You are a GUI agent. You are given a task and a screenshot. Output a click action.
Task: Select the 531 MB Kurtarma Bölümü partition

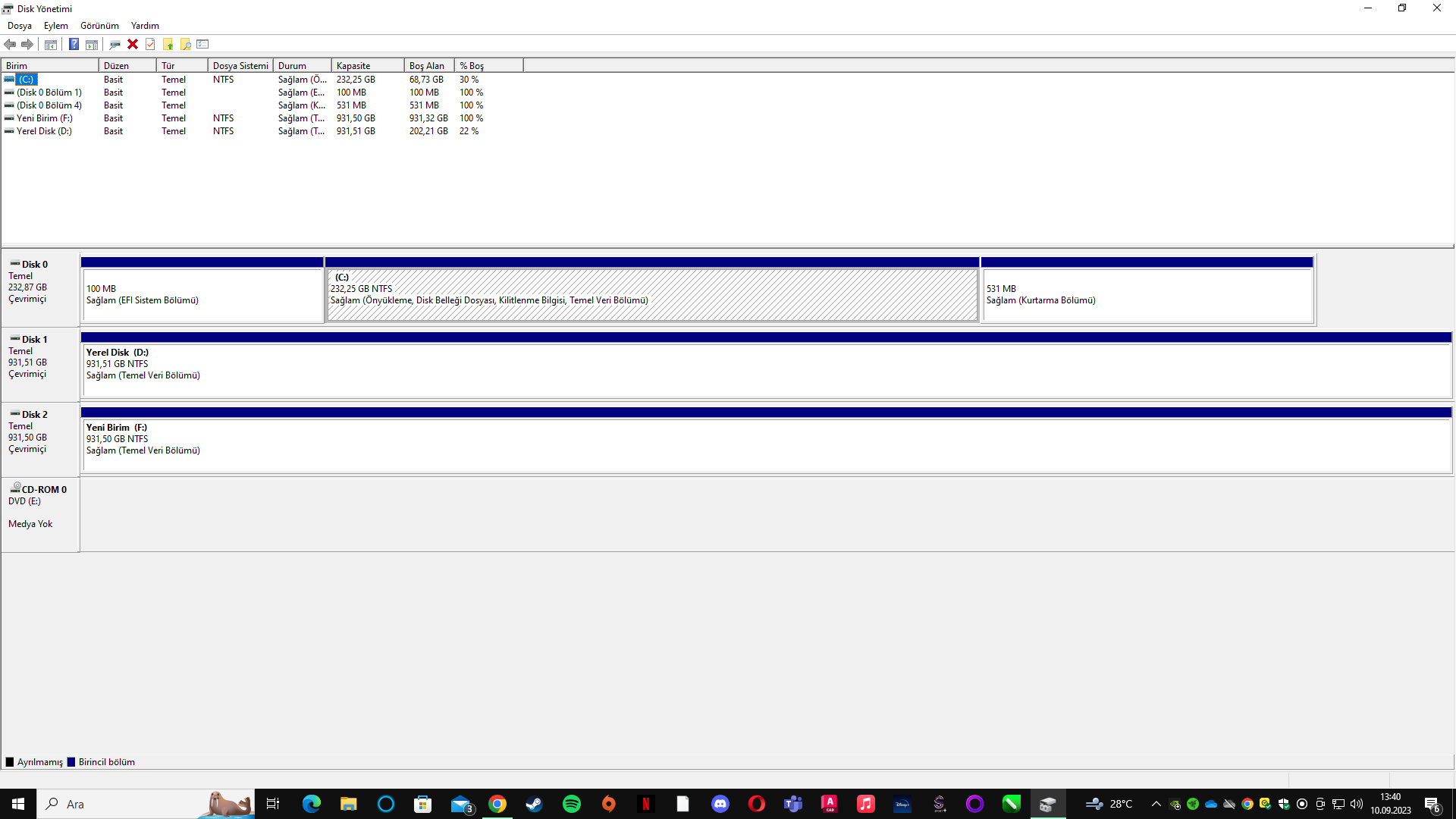click(1147, 296)
